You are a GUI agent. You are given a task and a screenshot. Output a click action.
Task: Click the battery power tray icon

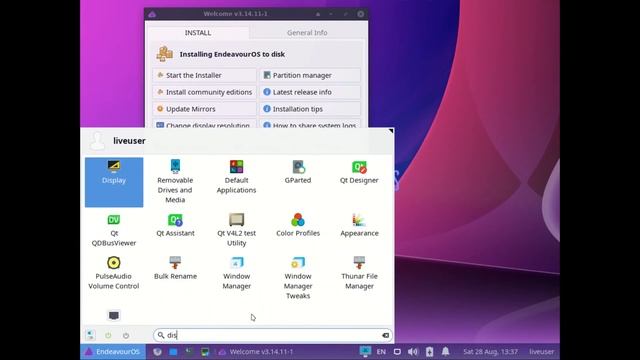429,351
